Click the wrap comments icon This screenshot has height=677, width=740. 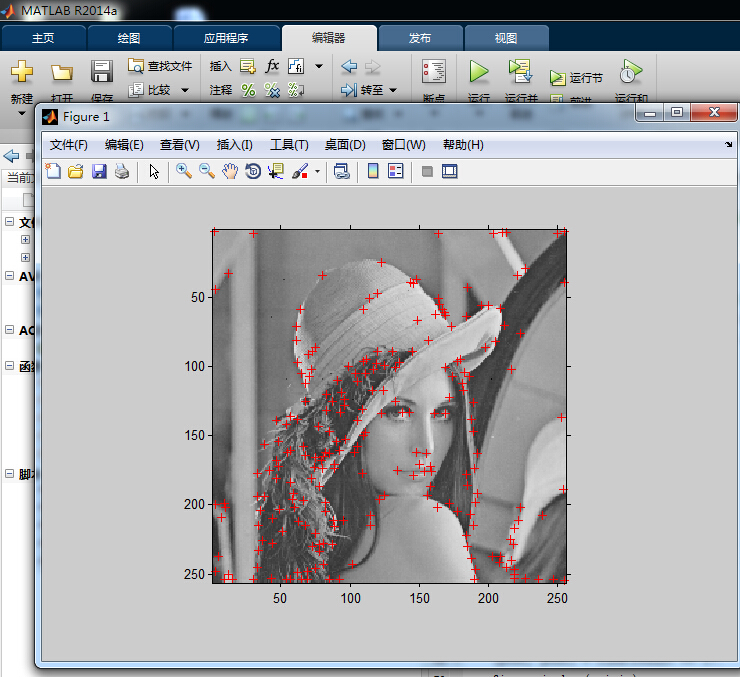click(x=296, y=90)
